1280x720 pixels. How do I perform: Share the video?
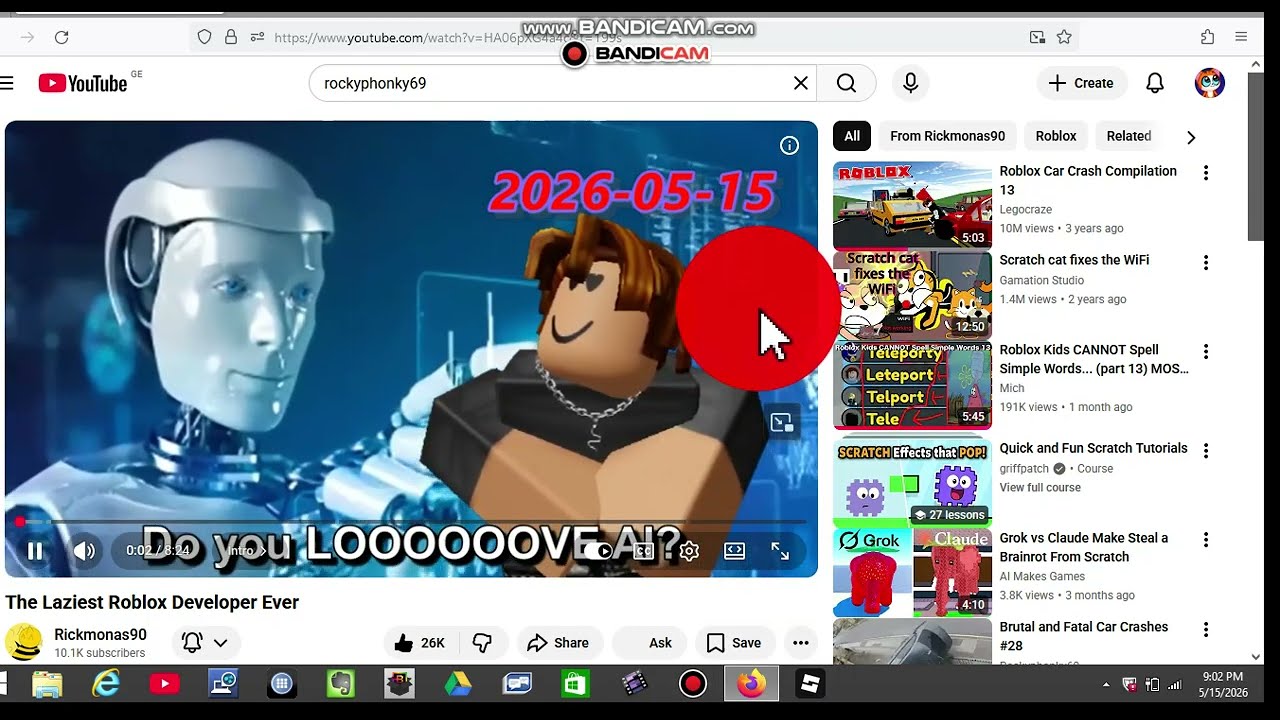click(x=558, y=643)
